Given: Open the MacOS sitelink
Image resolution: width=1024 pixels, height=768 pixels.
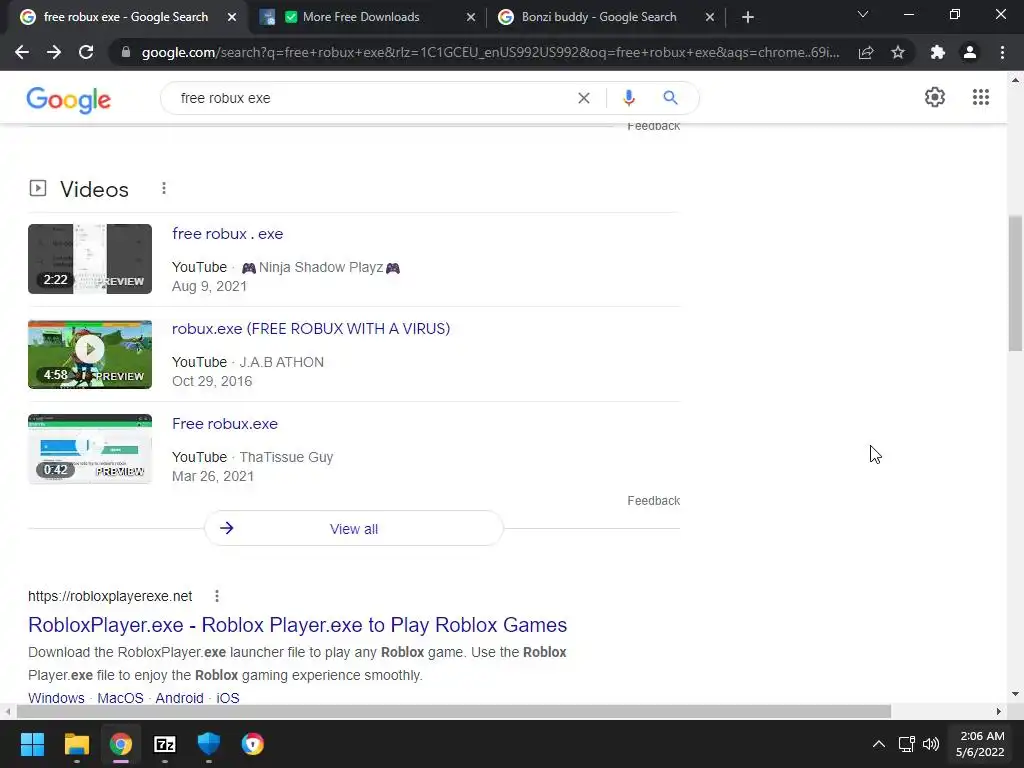Looking at the screenshot, I should 120,697.
